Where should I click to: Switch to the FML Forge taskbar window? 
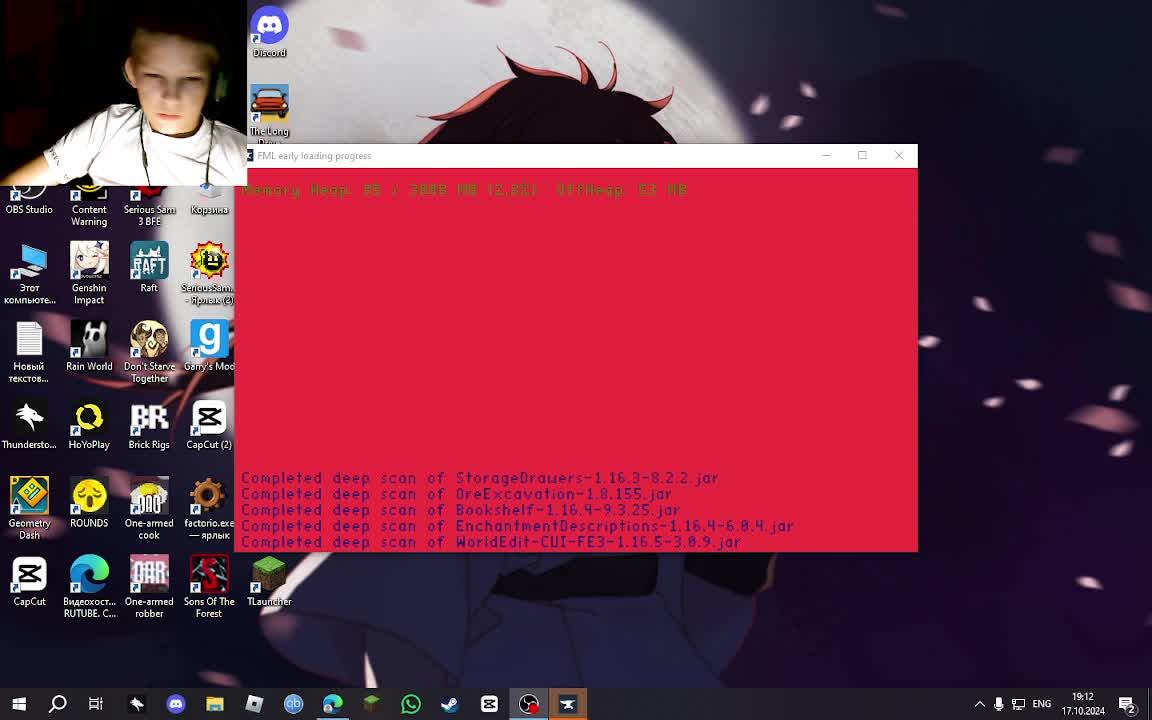click(x=567, y=705)
